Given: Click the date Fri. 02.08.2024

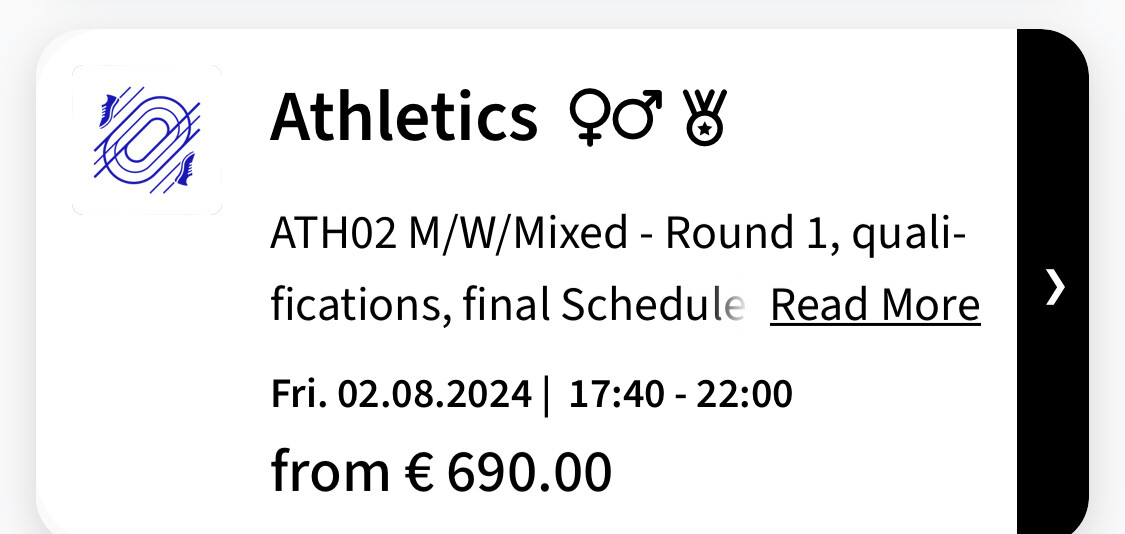Looking at the screenshot, I should [x=401, y=394].
